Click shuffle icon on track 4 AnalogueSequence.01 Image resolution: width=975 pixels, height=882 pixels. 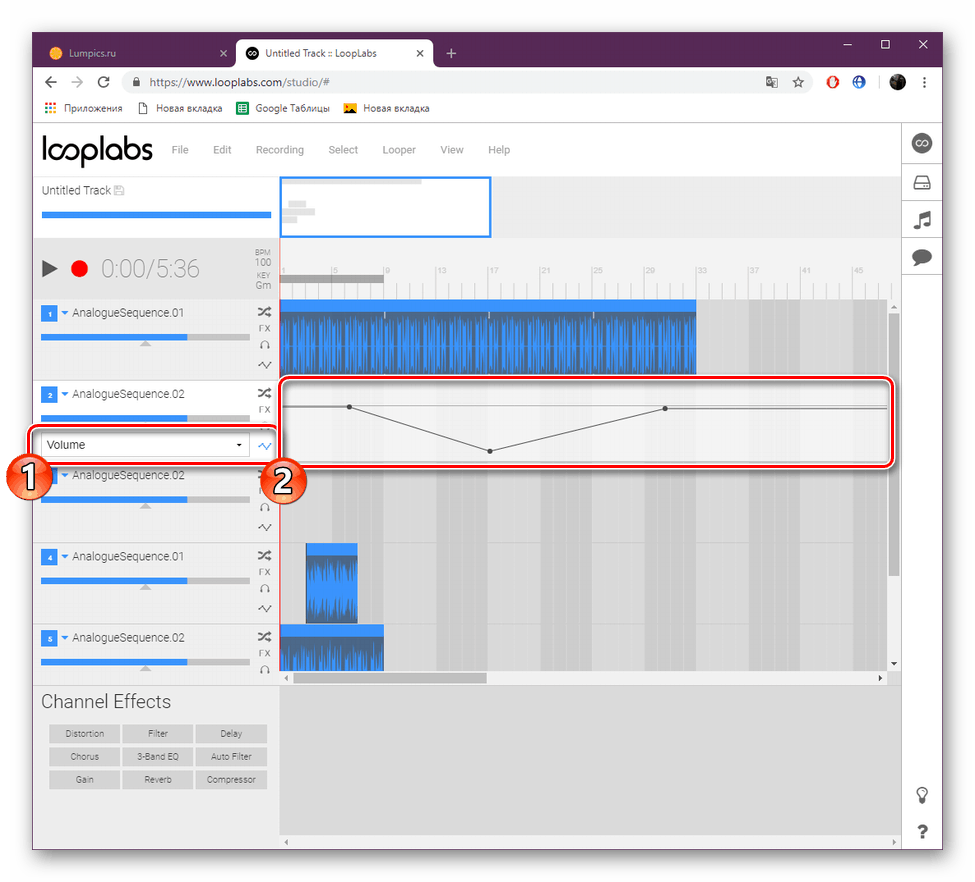pos(264,555)
